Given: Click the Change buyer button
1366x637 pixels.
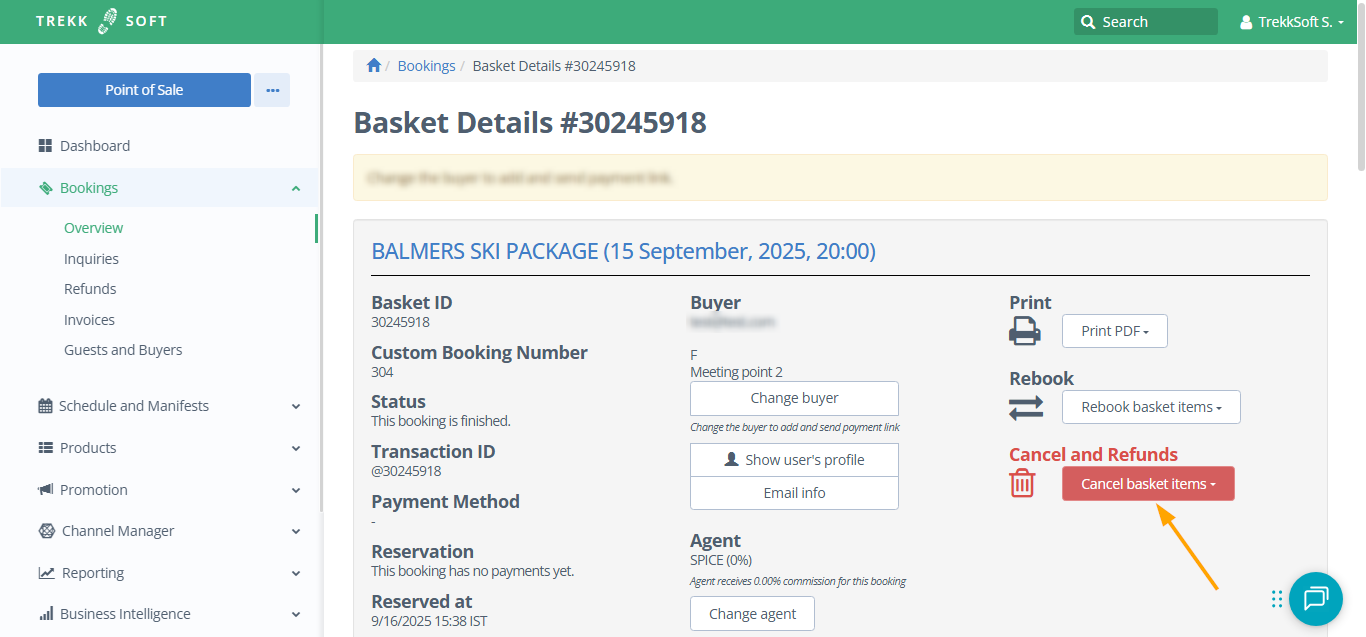Looking at the screenshot, I should click(x=794, y=398).
